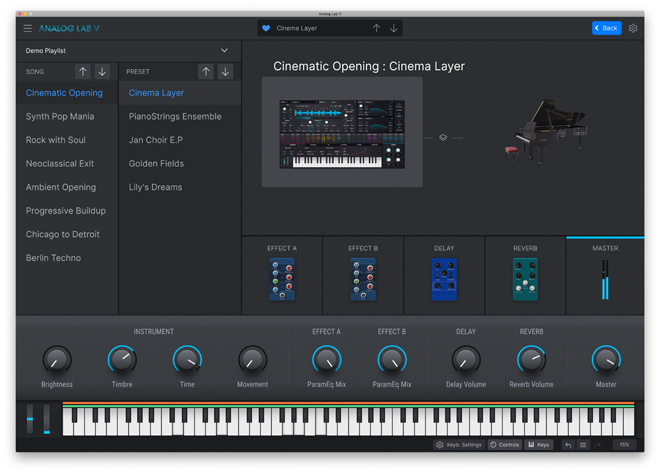The image size is (660, 473).
Task: Open the synthesizer instrument thumbnail
Action: pos(342,132)
